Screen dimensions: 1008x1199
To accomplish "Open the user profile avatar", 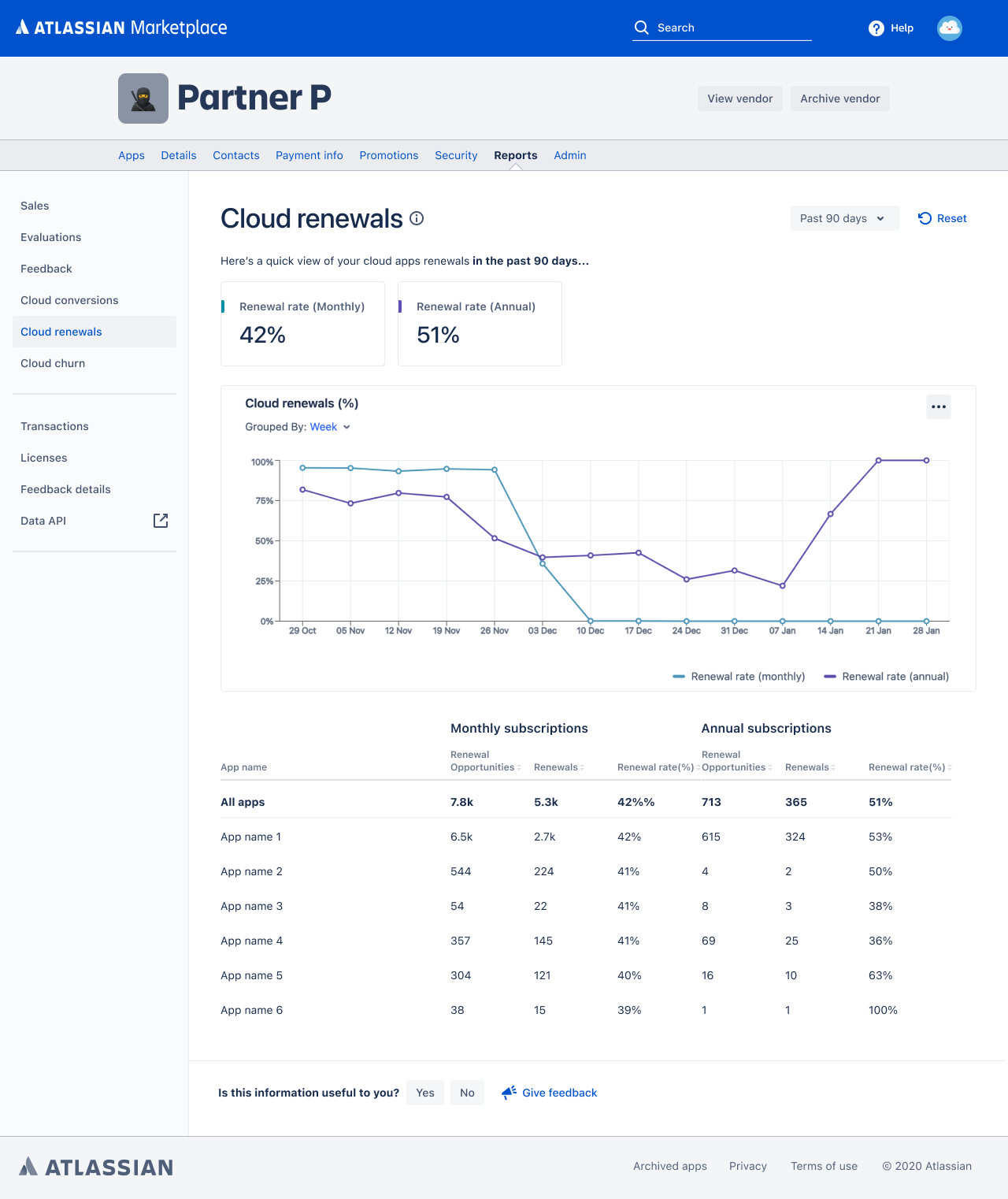I will click(x=949, y=28).
